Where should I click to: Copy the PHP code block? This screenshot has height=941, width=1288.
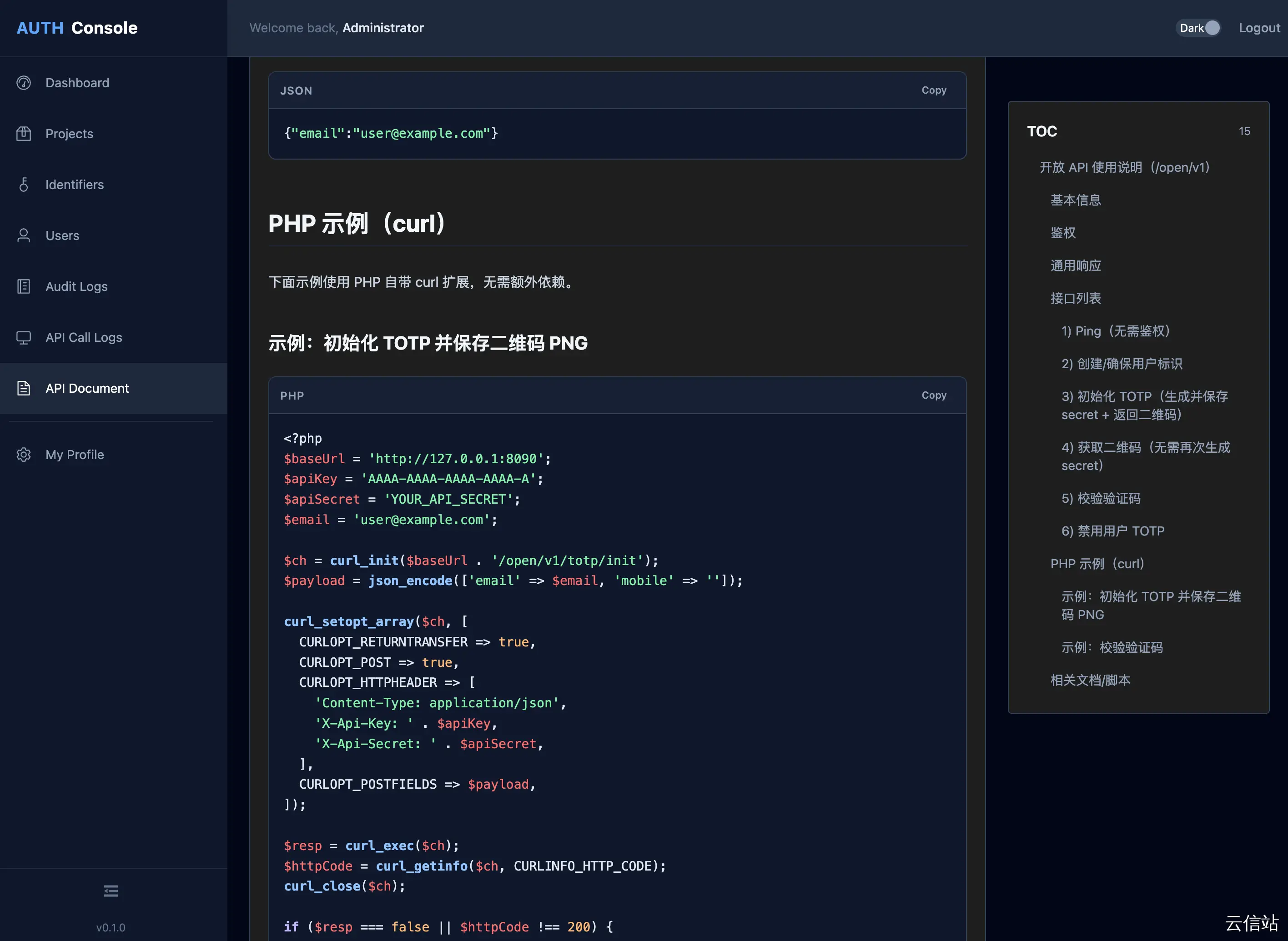point(934,395)
